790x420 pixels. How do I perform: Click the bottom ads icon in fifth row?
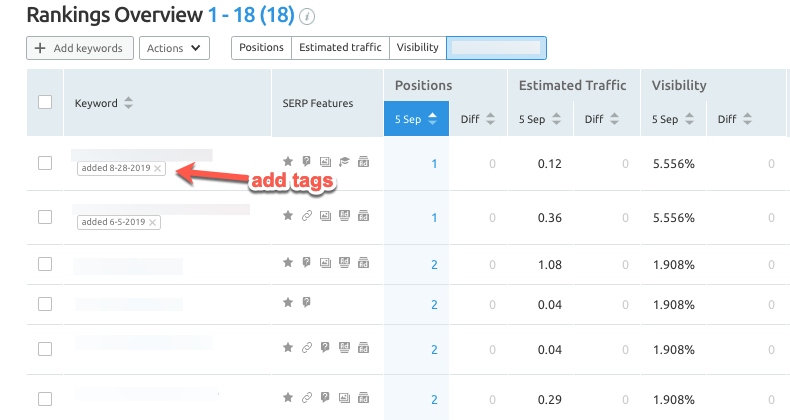pos(363,349)
